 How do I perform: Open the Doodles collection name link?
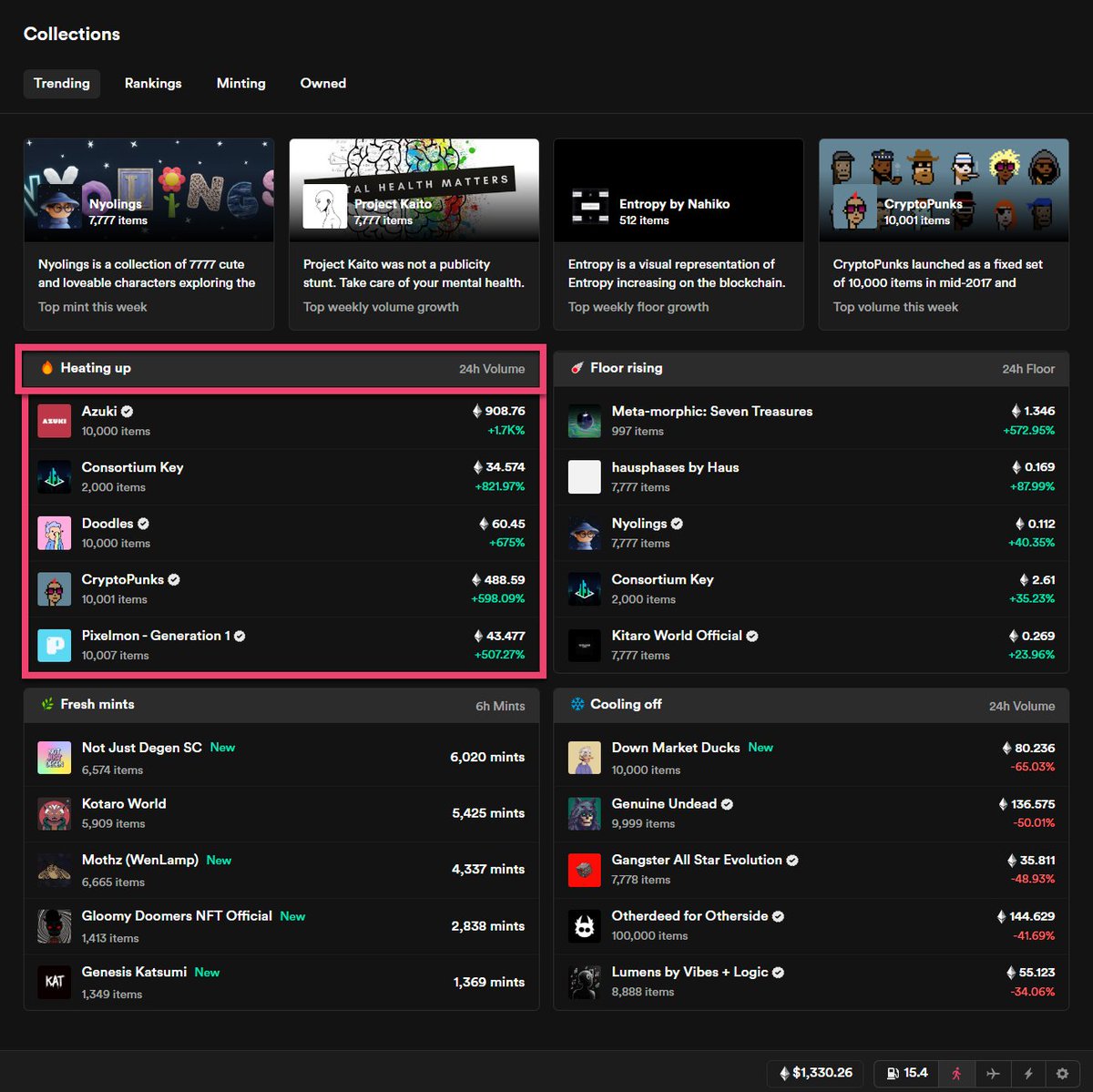point(107,524)
